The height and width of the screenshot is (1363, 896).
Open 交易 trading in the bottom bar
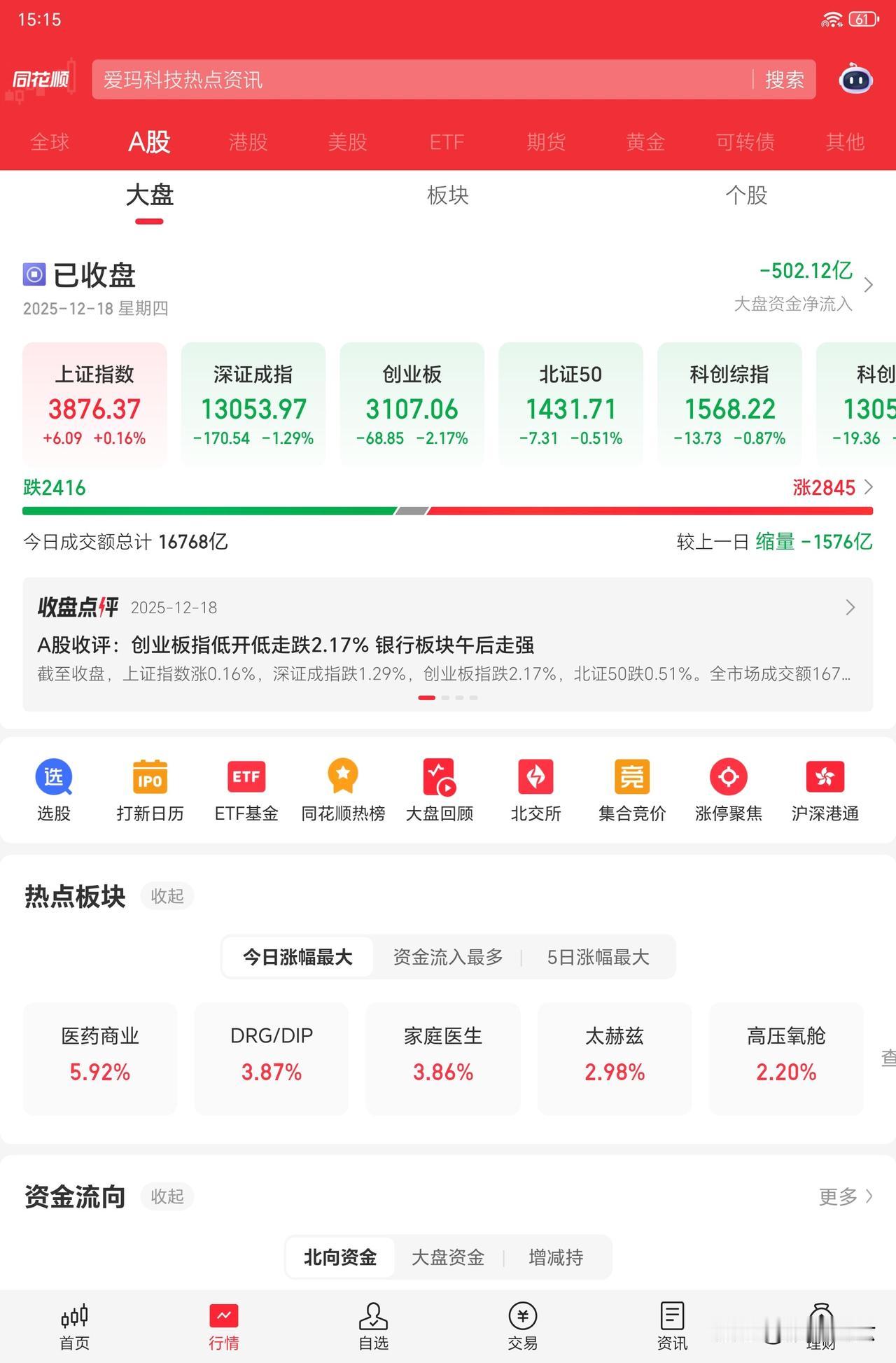click(523, 1327)
